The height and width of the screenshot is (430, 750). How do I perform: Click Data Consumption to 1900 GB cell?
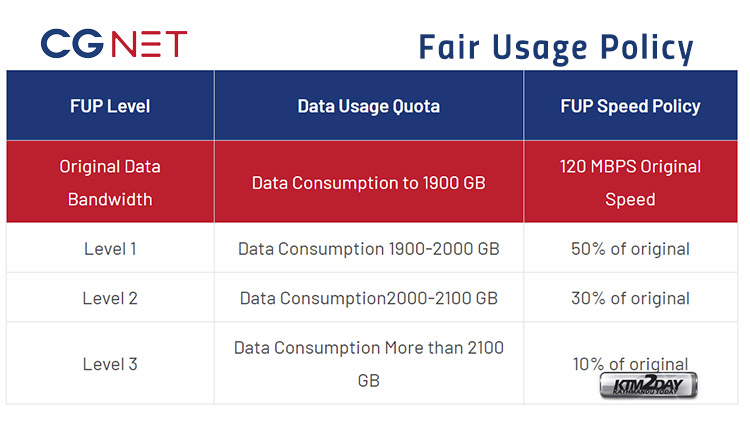point(369,182)
